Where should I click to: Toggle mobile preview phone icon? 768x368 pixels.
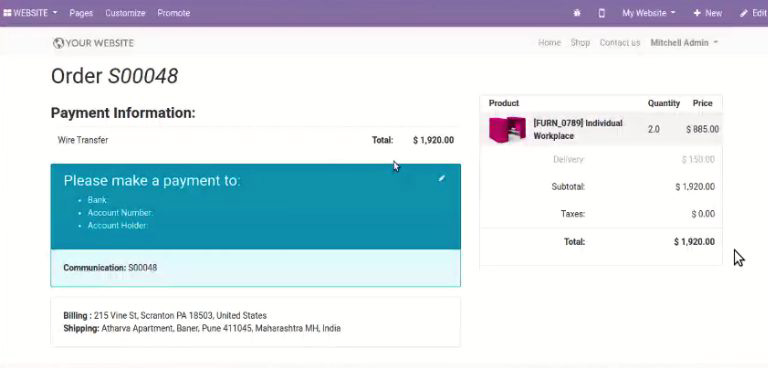point(601,13)
